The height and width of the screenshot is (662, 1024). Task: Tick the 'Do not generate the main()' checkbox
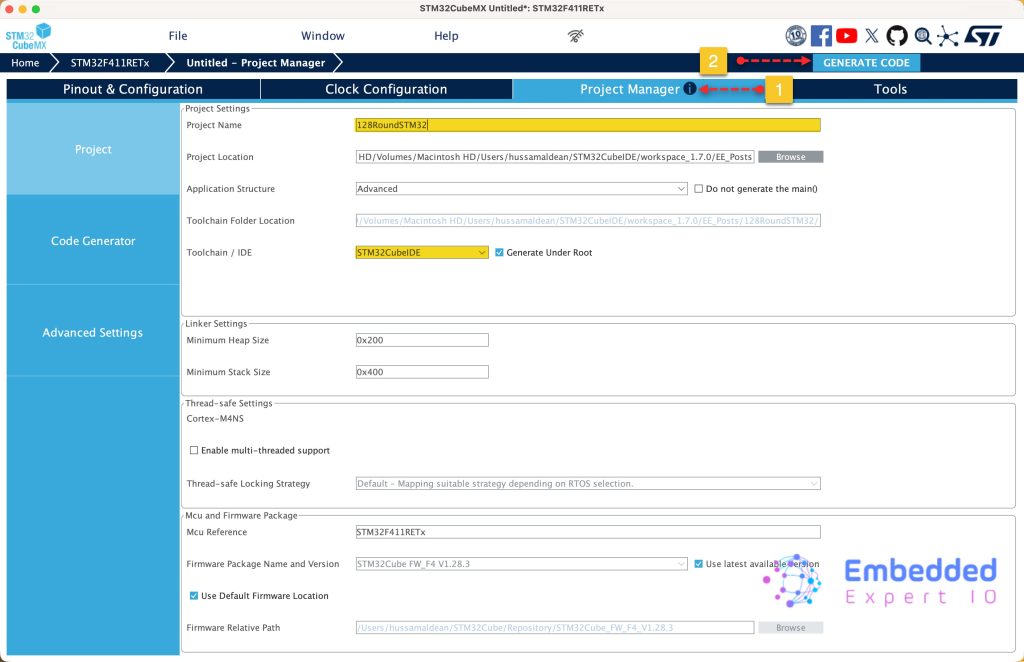pyautogui.click(x=699, y=189)
